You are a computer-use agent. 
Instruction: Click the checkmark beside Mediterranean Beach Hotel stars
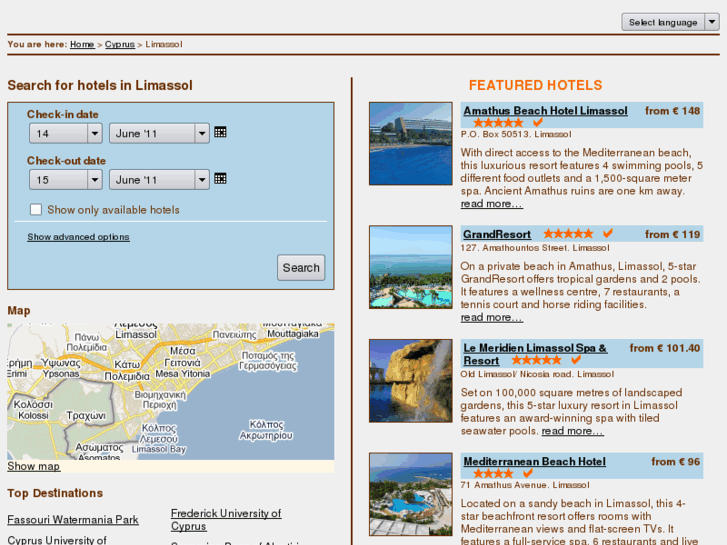pyautogui.click(x=528, y=473)
